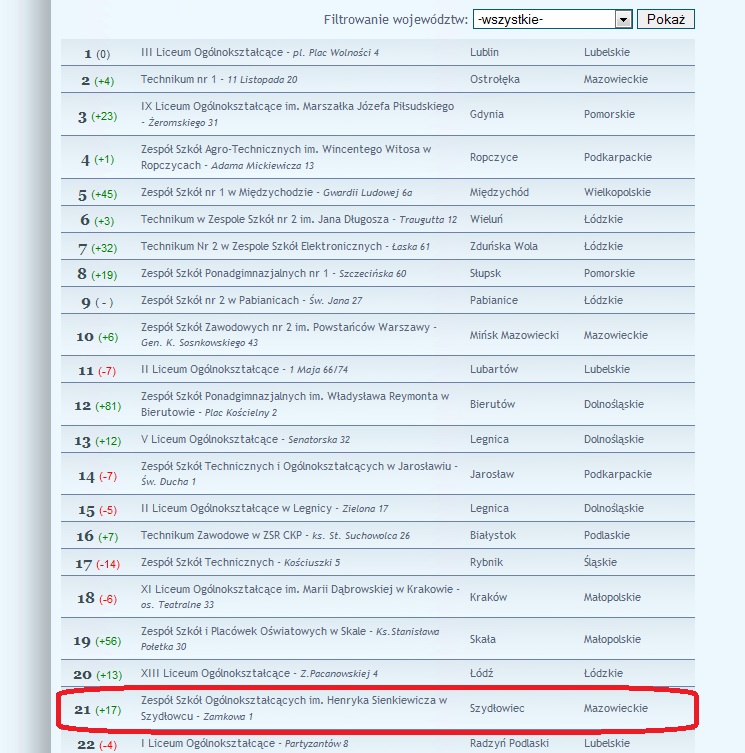Screen dimensions: 745x753
Task: Click II Liceum Ogólnokształcące w Legnicy
Action: tap(236, 508)
